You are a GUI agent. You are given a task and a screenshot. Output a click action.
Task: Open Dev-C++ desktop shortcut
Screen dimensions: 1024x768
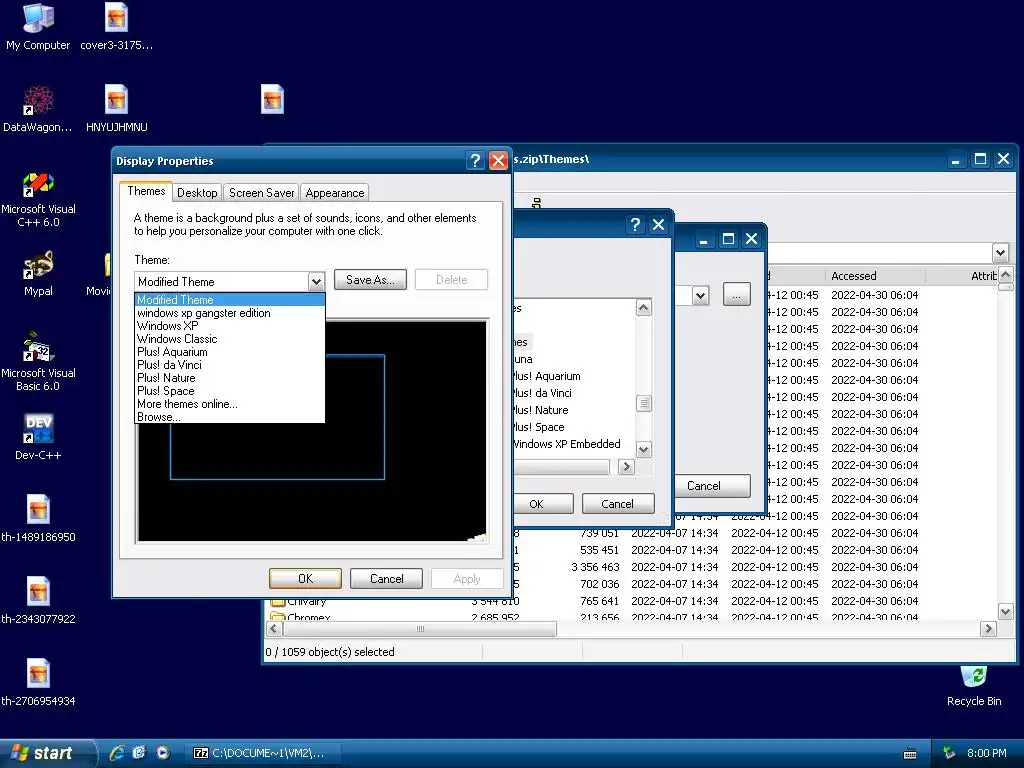click(38, 438)
